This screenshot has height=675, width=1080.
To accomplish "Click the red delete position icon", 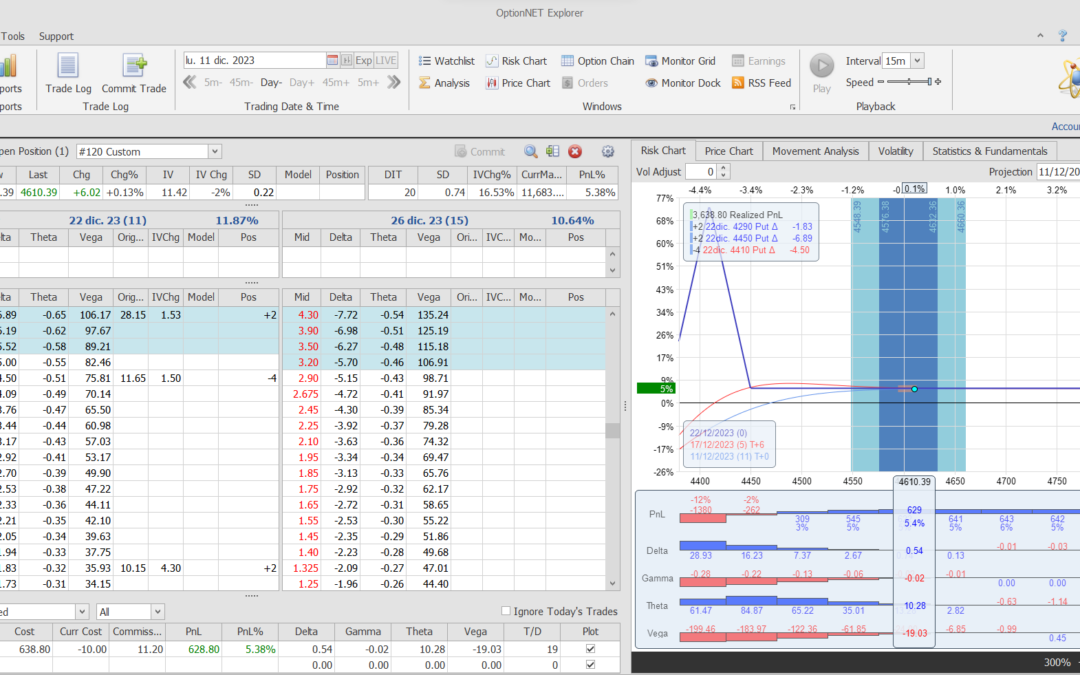I will [575, 151].
